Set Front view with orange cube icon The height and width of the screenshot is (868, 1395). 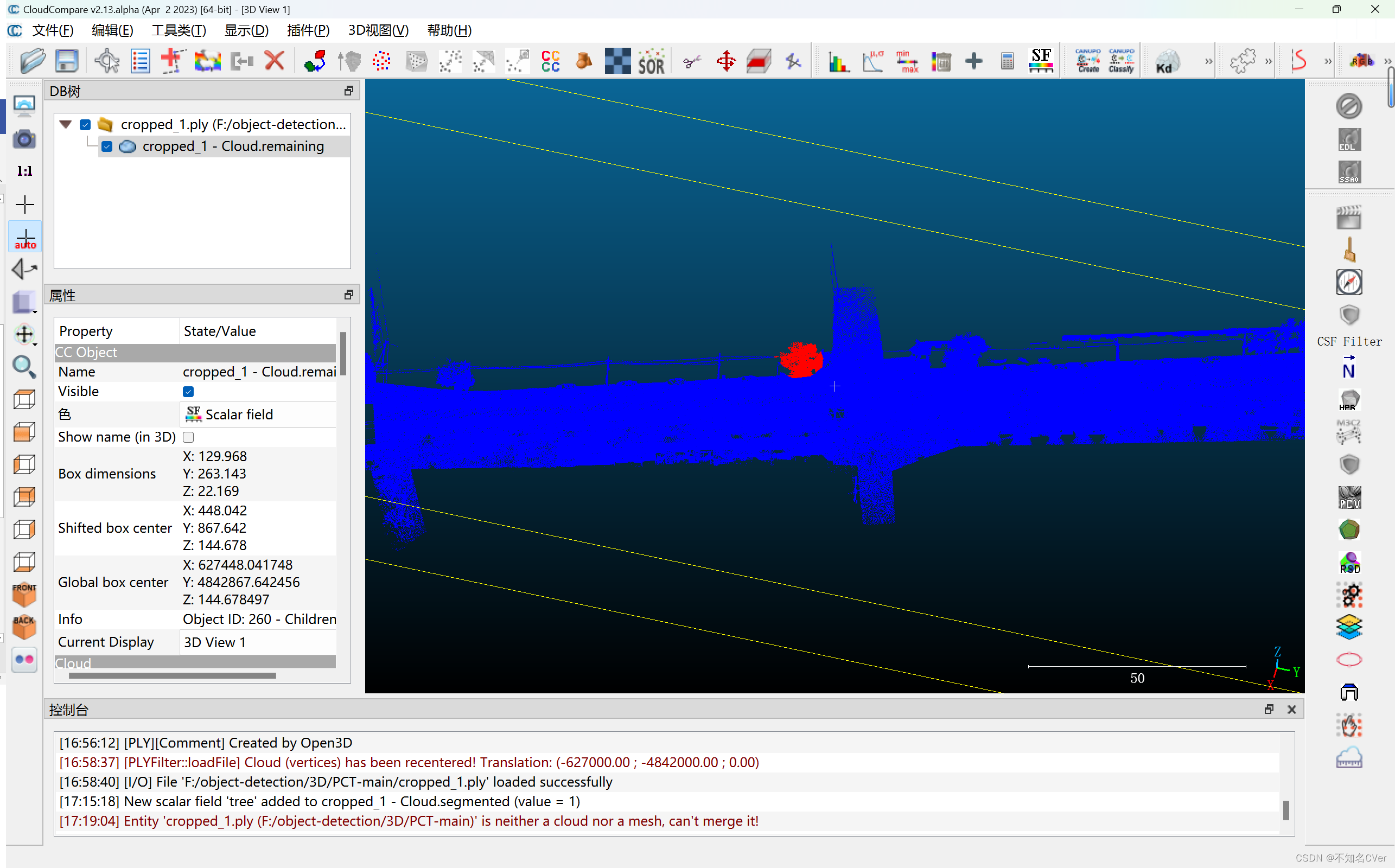(x=24, y=594)
